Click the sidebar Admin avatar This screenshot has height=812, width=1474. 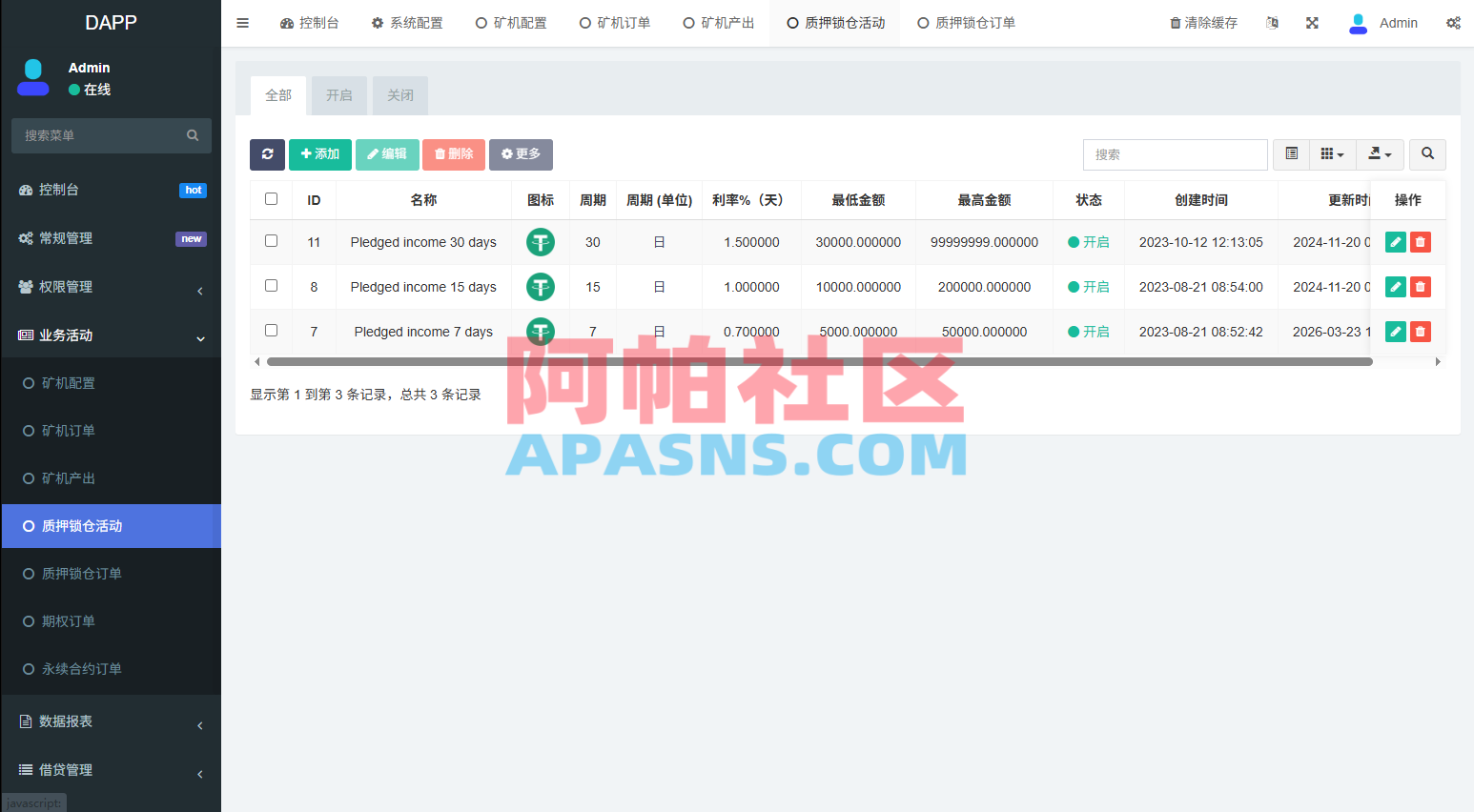coord(33,77)
